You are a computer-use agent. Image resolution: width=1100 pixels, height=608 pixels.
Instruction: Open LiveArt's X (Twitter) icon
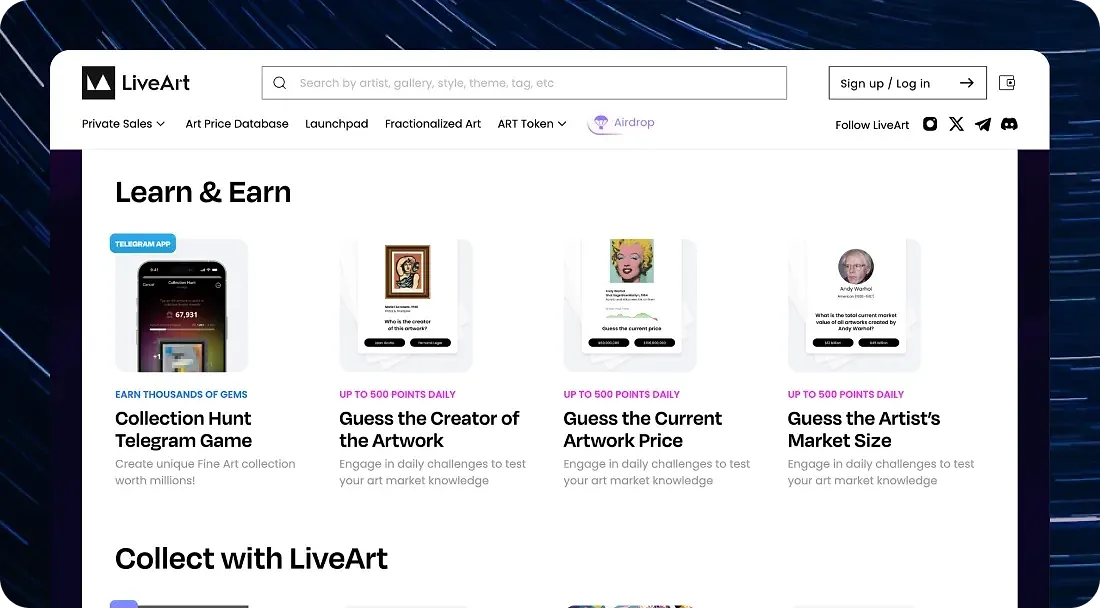tap(956, 124)
